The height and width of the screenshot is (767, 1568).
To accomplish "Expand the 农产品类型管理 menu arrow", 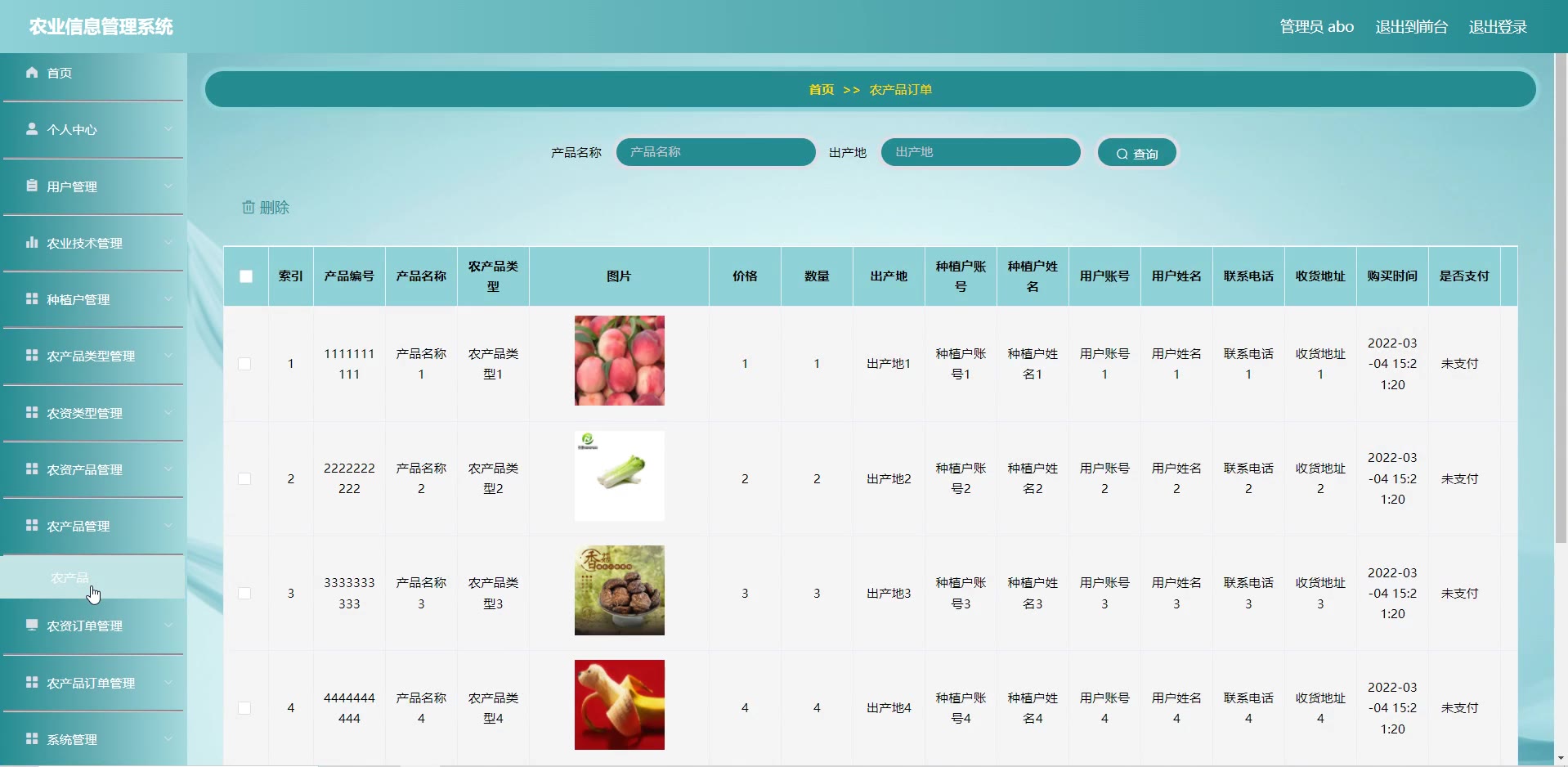I will [x=168, y=356].
